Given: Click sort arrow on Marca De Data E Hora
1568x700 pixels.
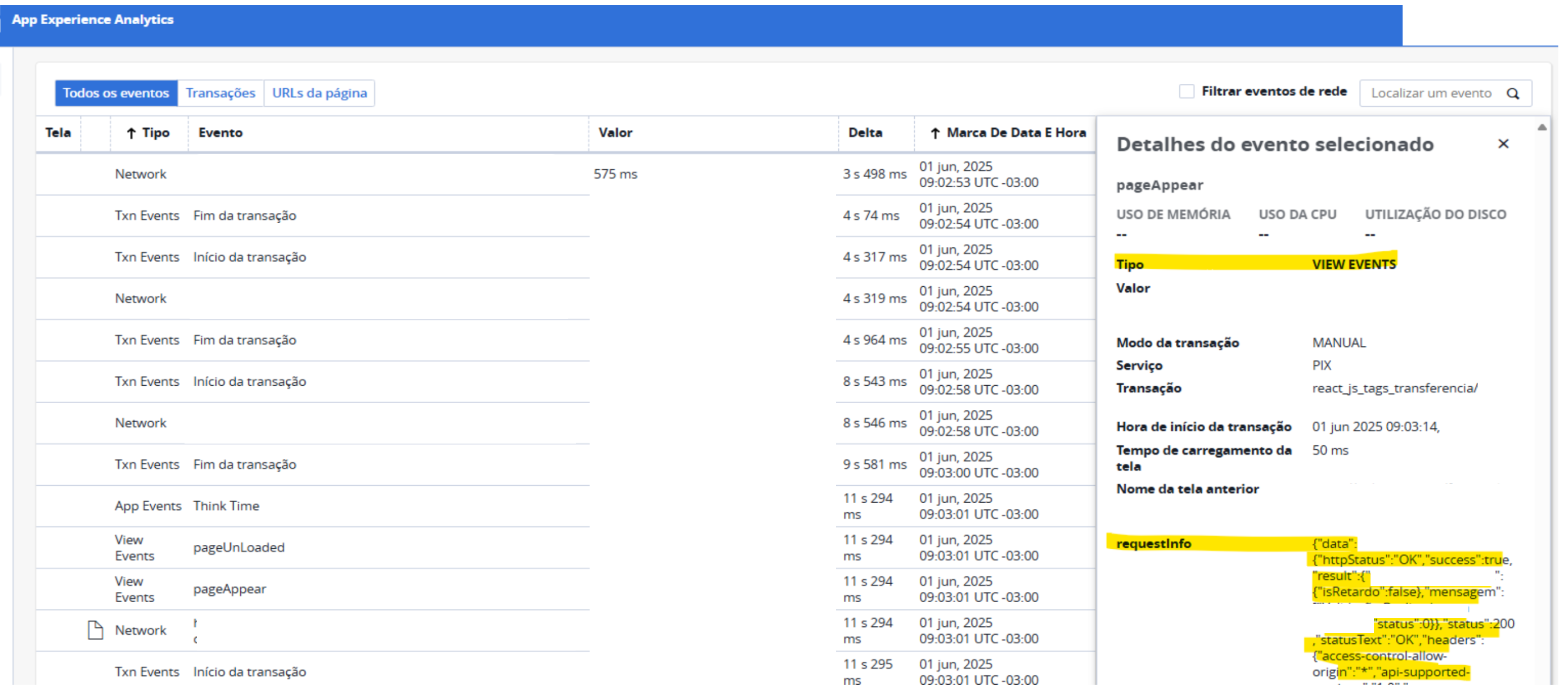Looking at the screenshot, I should point(935,133).
